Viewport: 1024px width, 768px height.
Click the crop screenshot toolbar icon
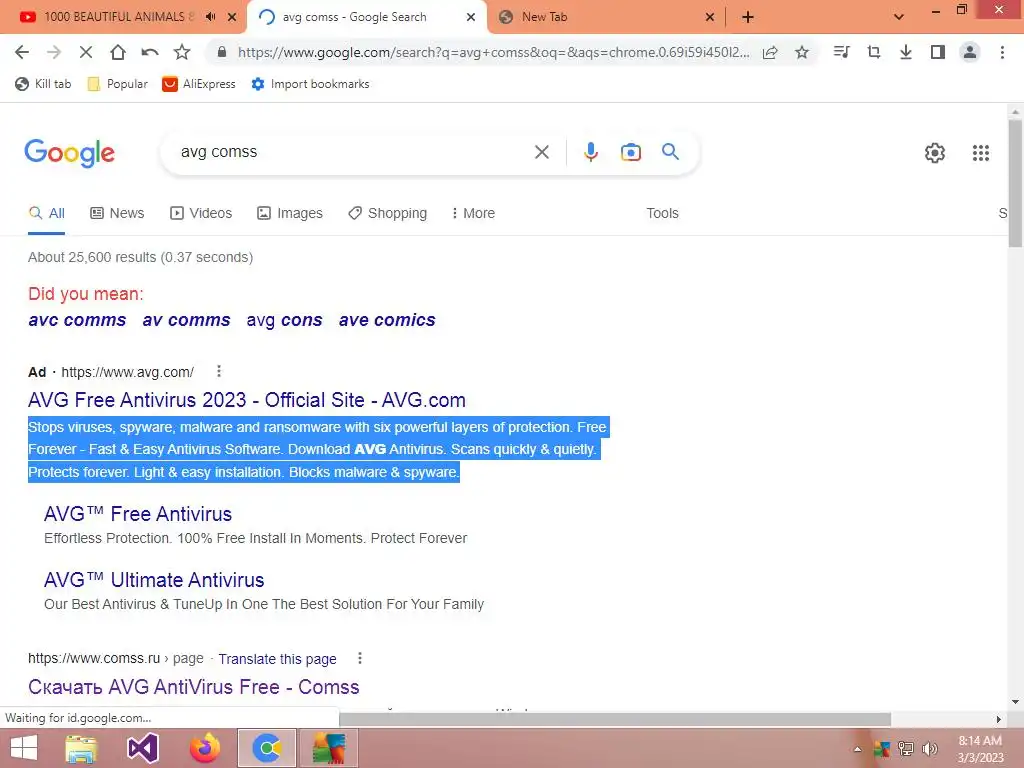pyautogui.click(x=874, y=52)
